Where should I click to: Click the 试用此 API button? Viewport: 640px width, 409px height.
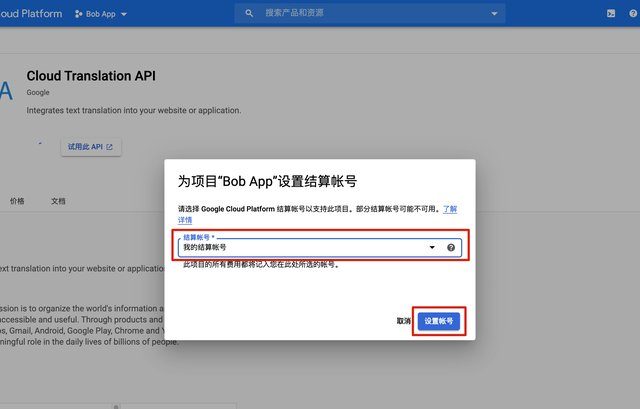pos(91,147)
